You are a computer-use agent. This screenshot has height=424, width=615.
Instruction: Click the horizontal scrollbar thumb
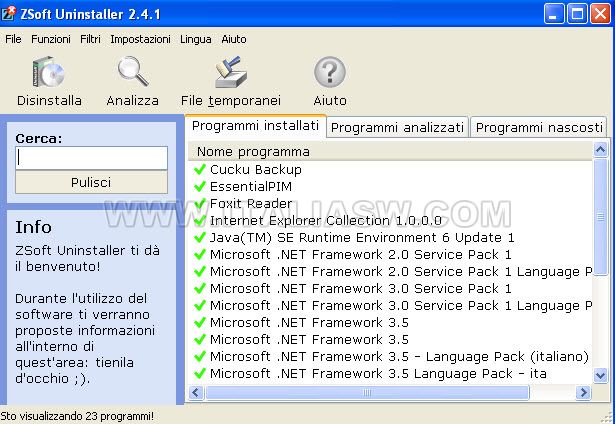(x=367, y=392)
